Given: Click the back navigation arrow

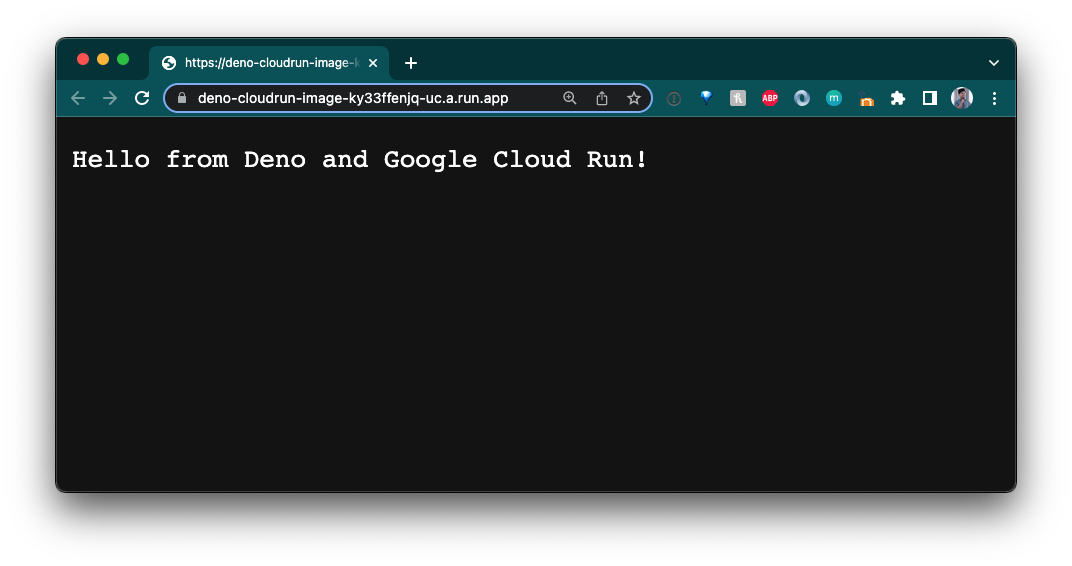Looking at the screenshot, I should (78, 98).
